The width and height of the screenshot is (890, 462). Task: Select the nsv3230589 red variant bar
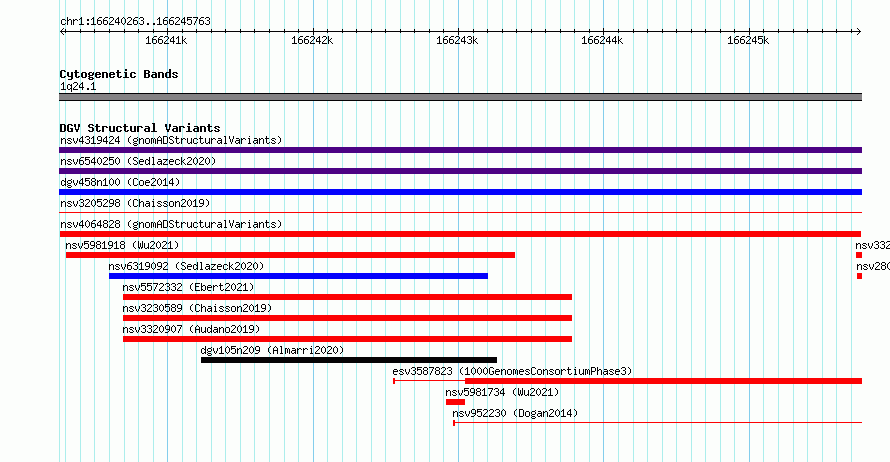click(x=347, y=318)
